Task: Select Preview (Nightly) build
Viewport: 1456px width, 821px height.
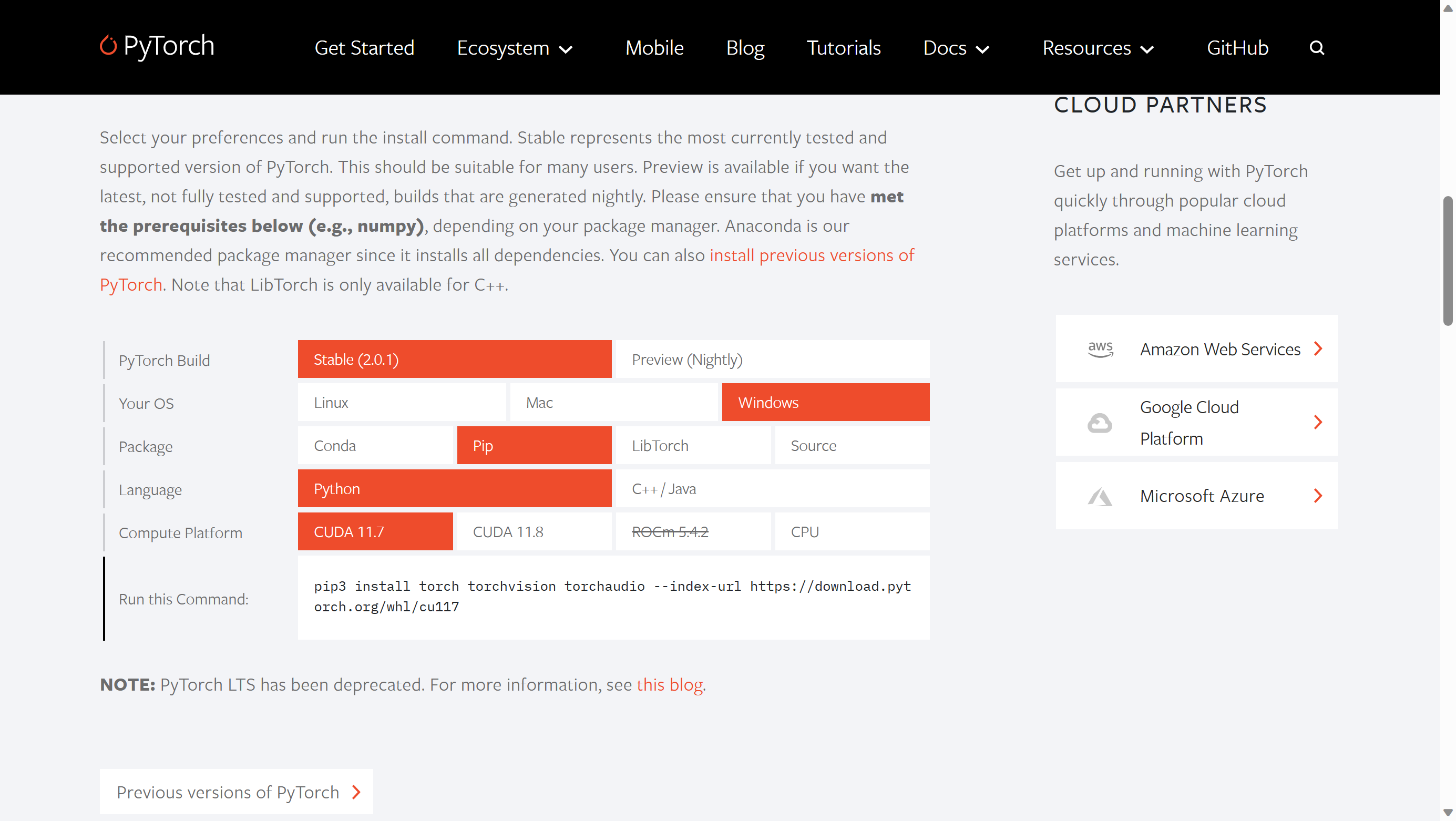Action: click(772, 359)
